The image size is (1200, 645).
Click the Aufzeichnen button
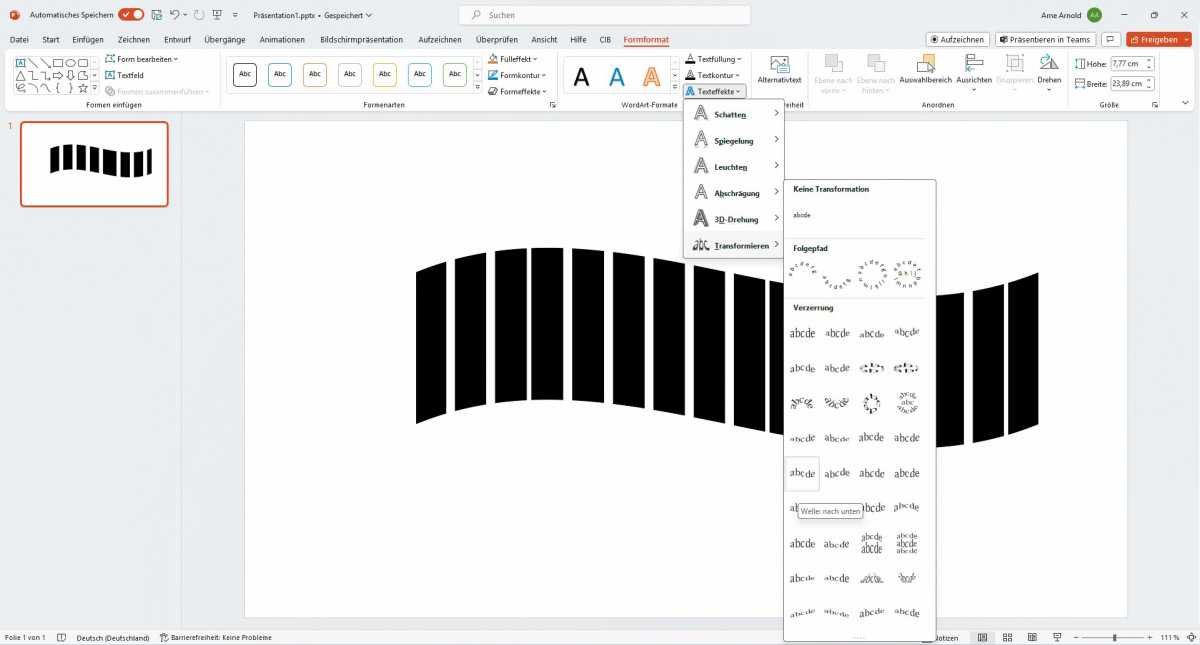click(957, 39)
